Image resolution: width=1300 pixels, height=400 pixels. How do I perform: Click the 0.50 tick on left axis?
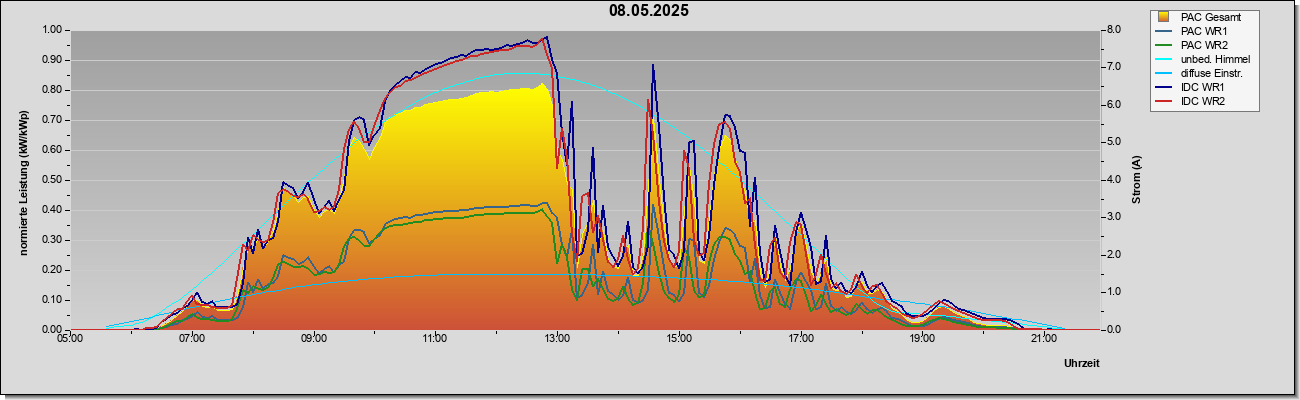(x=53, y=180)
